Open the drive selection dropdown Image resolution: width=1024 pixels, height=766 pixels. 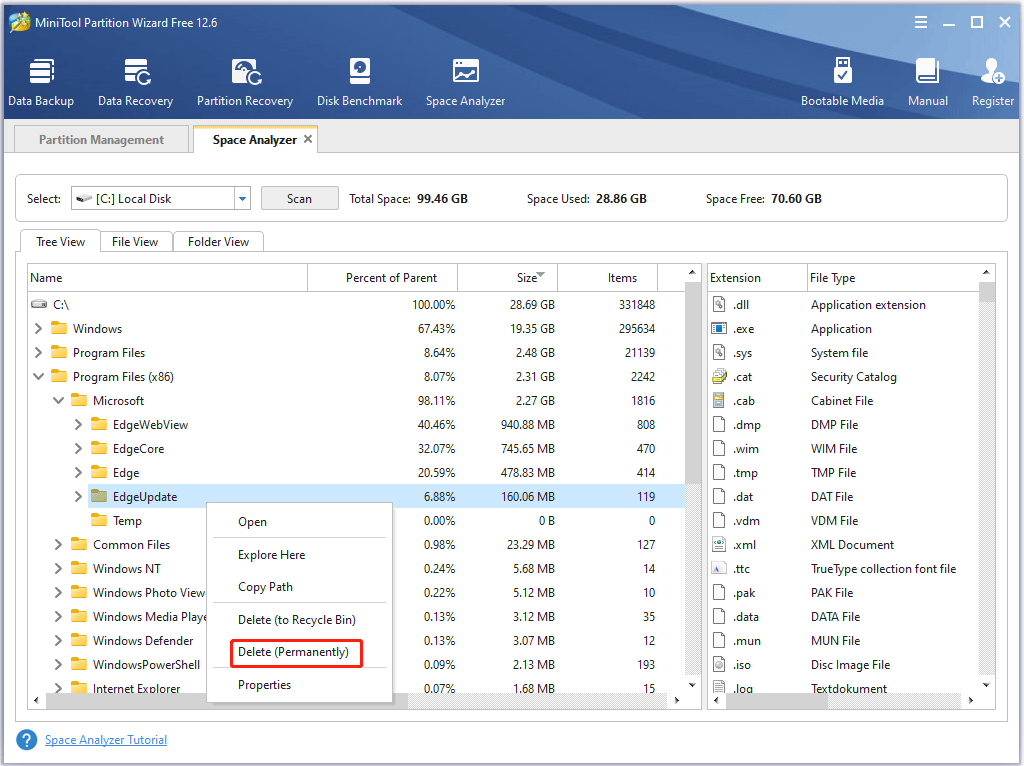(242, 199)
